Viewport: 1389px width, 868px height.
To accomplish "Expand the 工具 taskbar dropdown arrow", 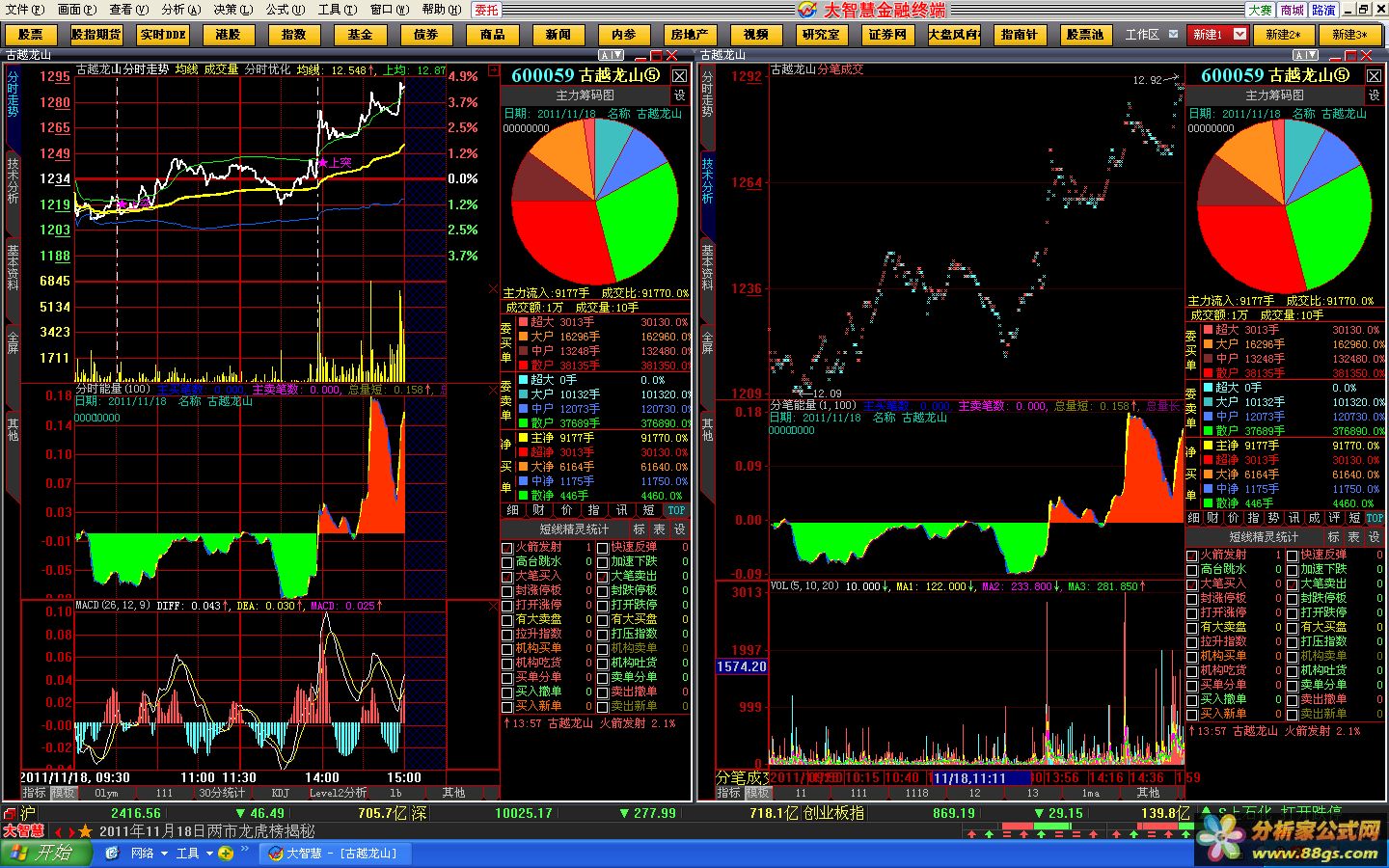I will [209, 854].
